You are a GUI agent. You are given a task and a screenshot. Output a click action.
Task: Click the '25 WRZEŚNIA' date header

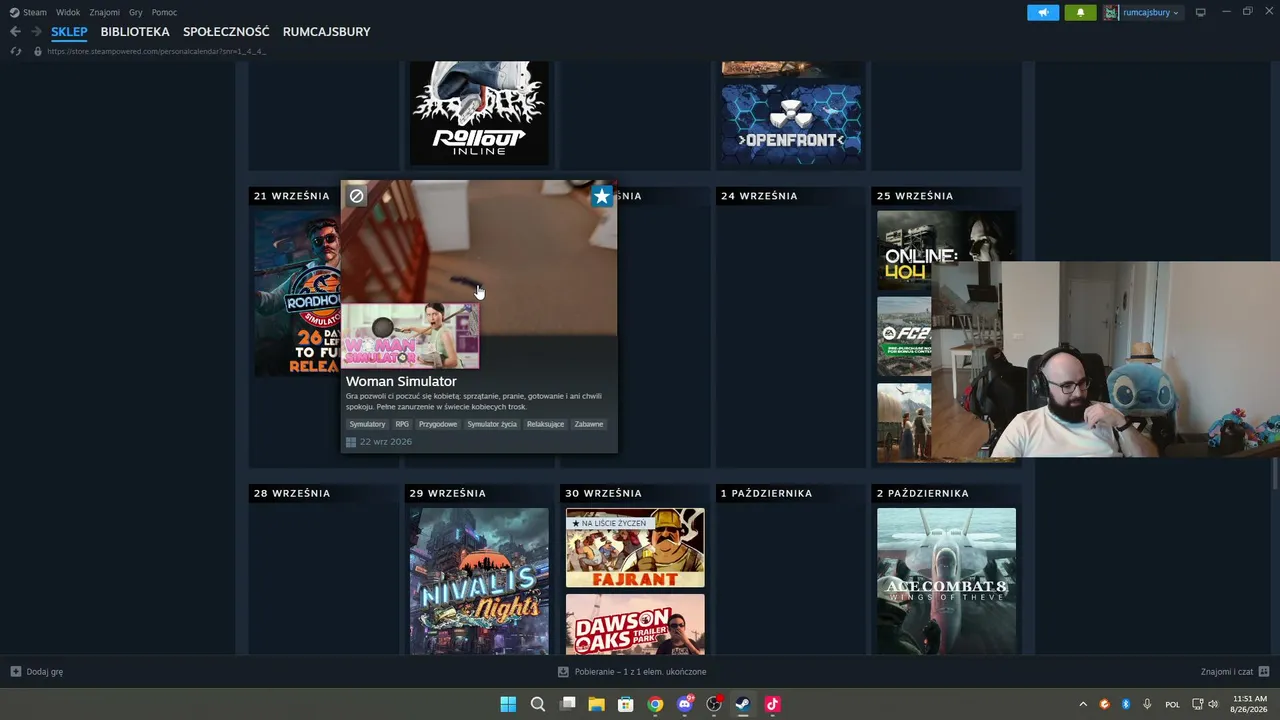(915, 196)
